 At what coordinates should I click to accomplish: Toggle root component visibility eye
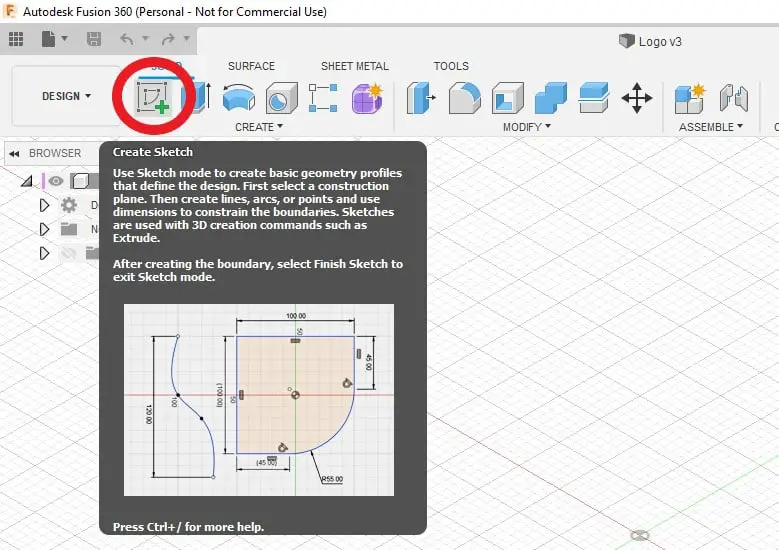(56, 181)
